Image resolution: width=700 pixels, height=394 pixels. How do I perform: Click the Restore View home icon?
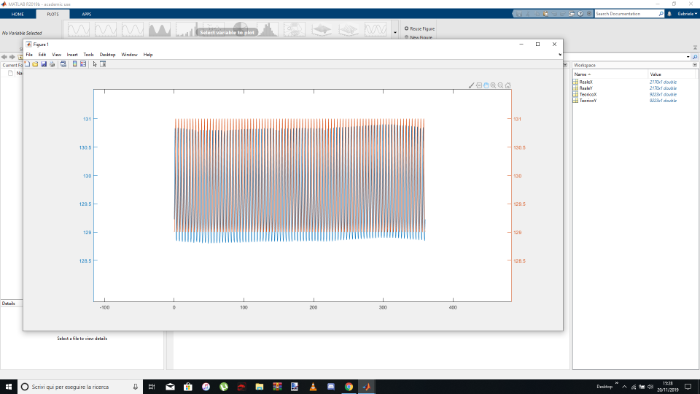pos(508,85)
